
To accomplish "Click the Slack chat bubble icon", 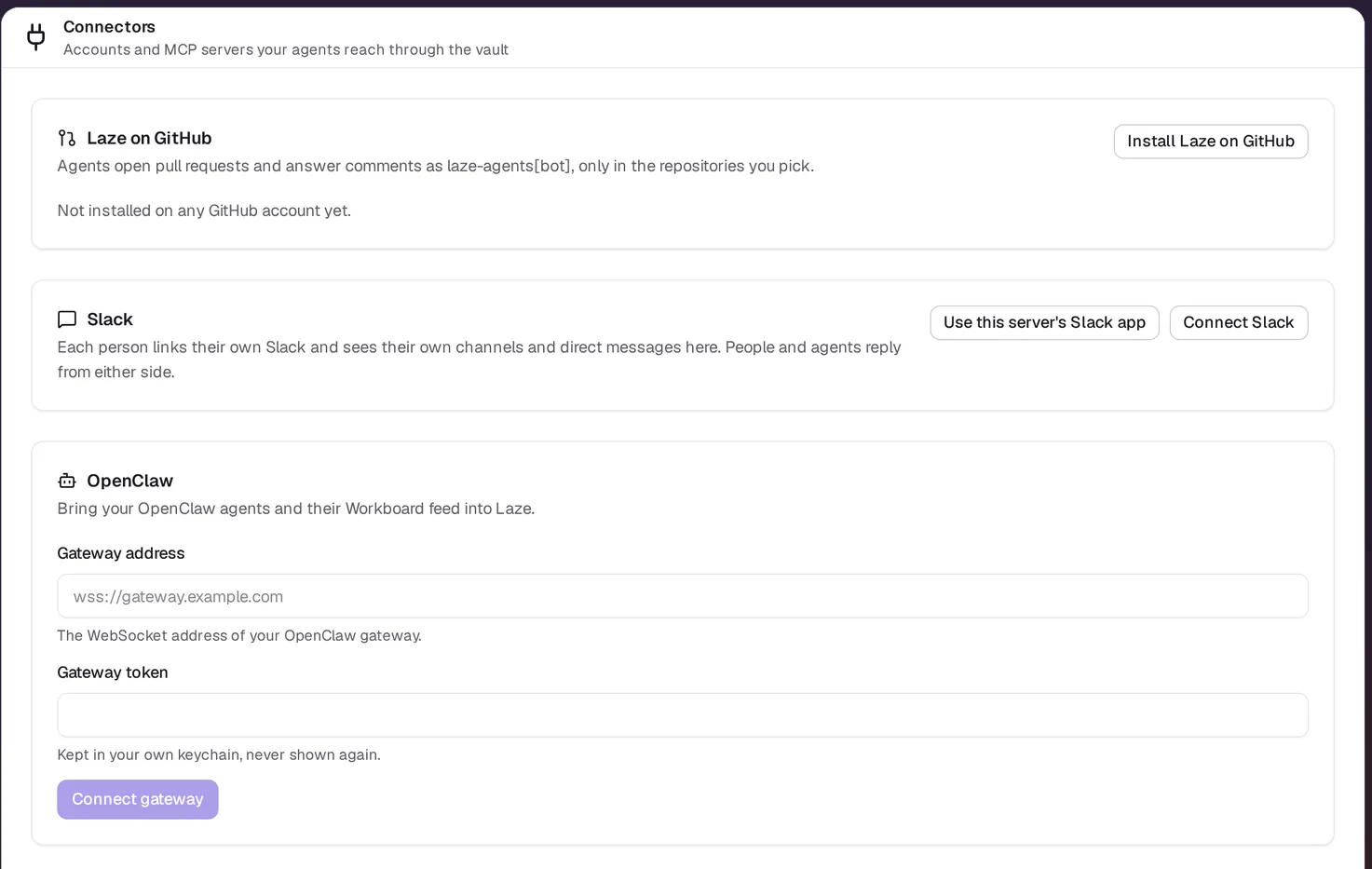I will 67,319.
